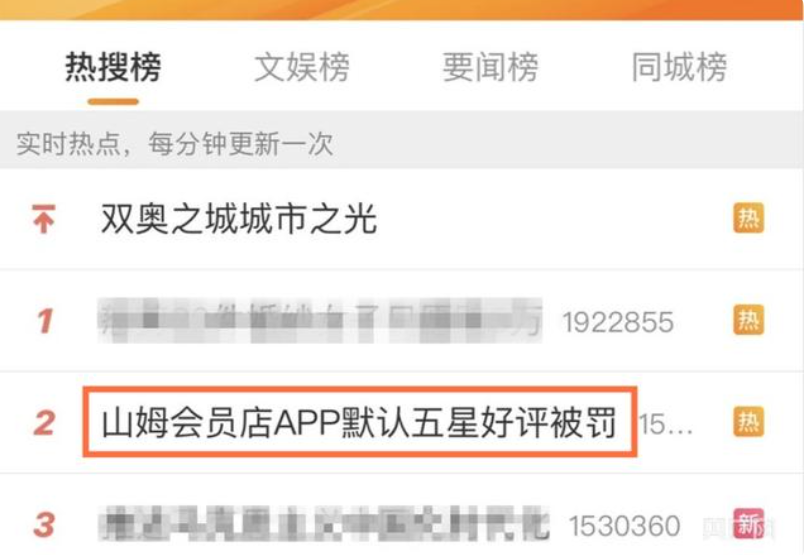Click the 热 badge on rank 2 row

pos(748,422)
